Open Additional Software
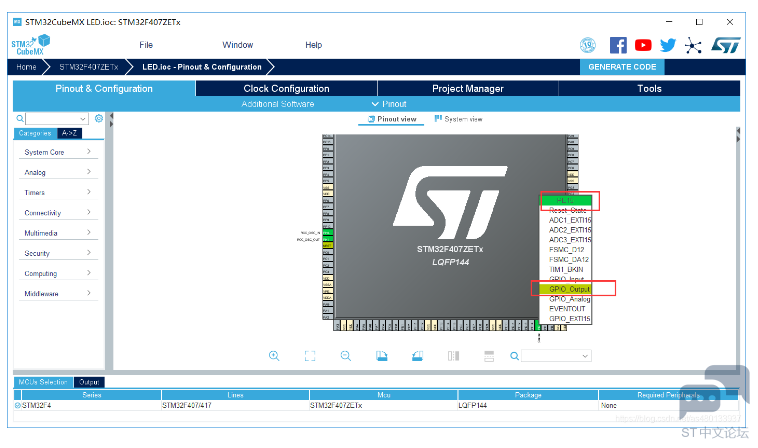The height and width of the screenshot is (448, 758). tap(277, 104)
